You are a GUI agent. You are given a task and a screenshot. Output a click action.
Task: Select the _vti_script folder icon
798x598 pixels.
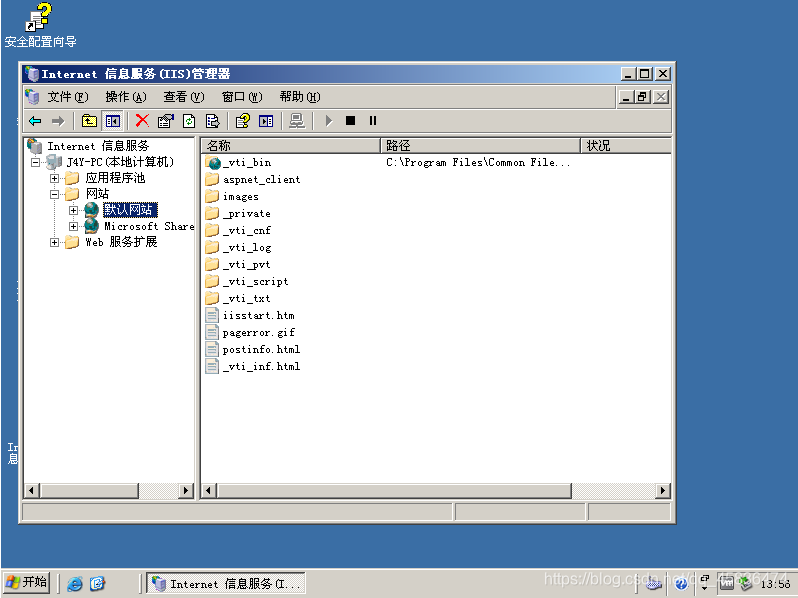[x=212, y=281]
